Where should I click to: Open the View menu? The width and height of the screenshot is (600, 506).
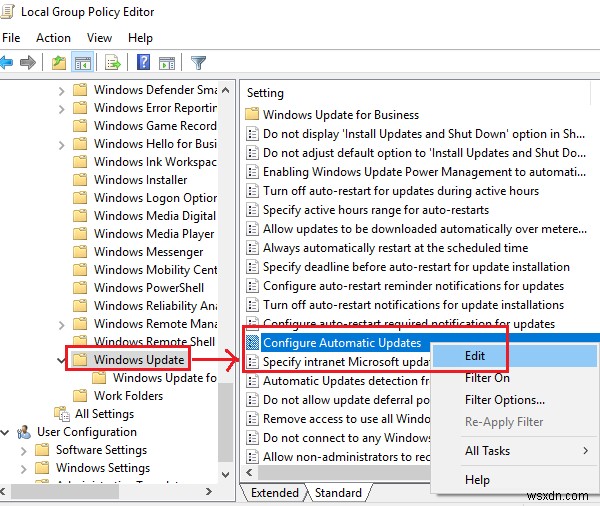(x=99, y=38)
